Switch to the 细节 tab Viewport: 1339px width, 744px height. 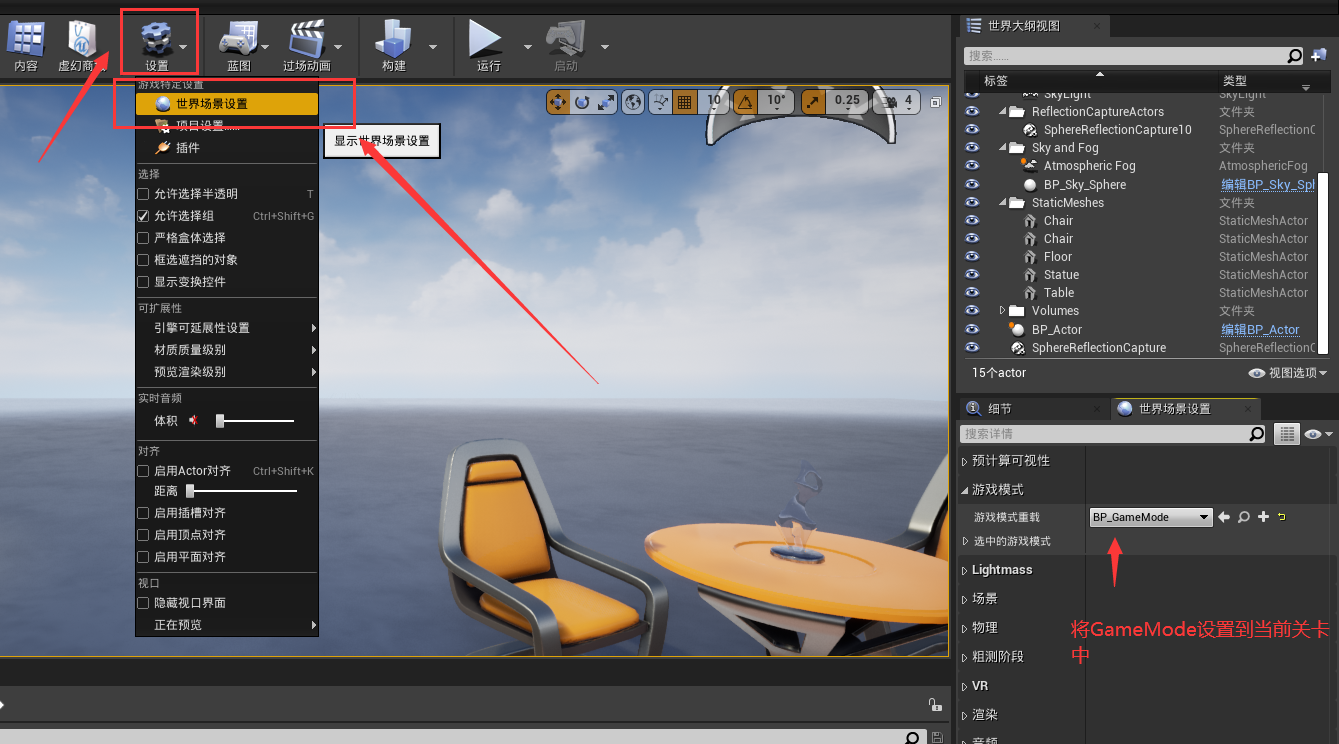pyautogui.click(x=999, y=409)
